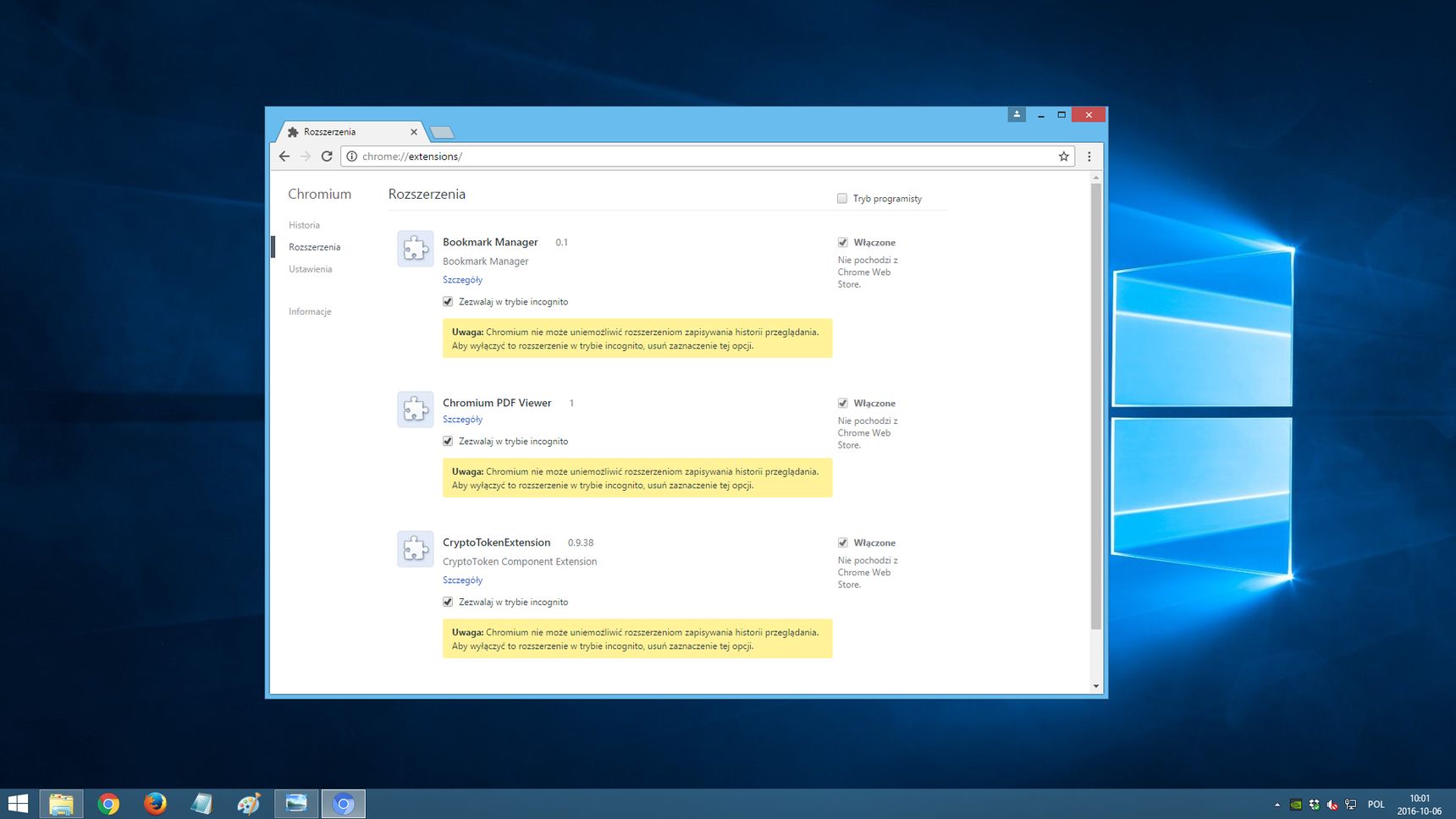Launch Firefox from the taskbar
This screenshot has width=1456, height=819.
[x=155, y=804]
